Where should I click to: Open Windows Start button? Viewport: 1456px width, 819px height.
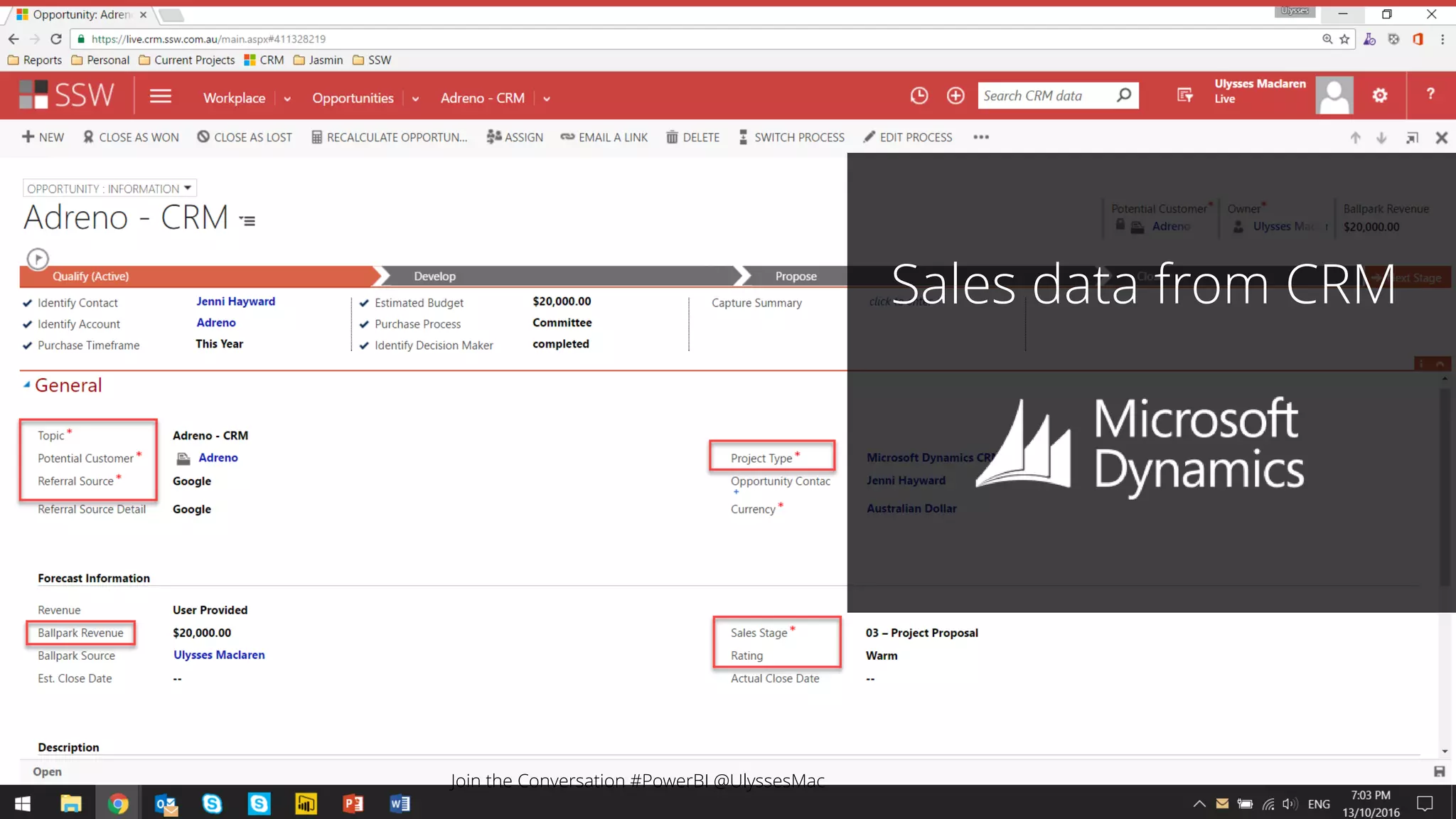coord(23,804)
